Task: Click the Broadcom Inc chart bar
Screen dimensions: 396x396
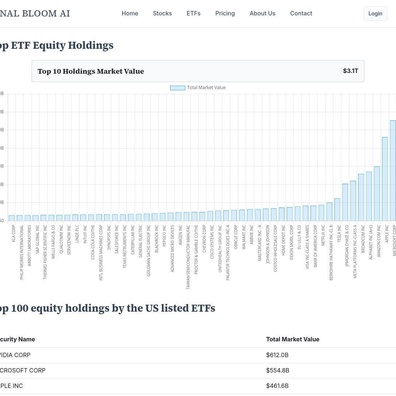Action: point(361,197)
